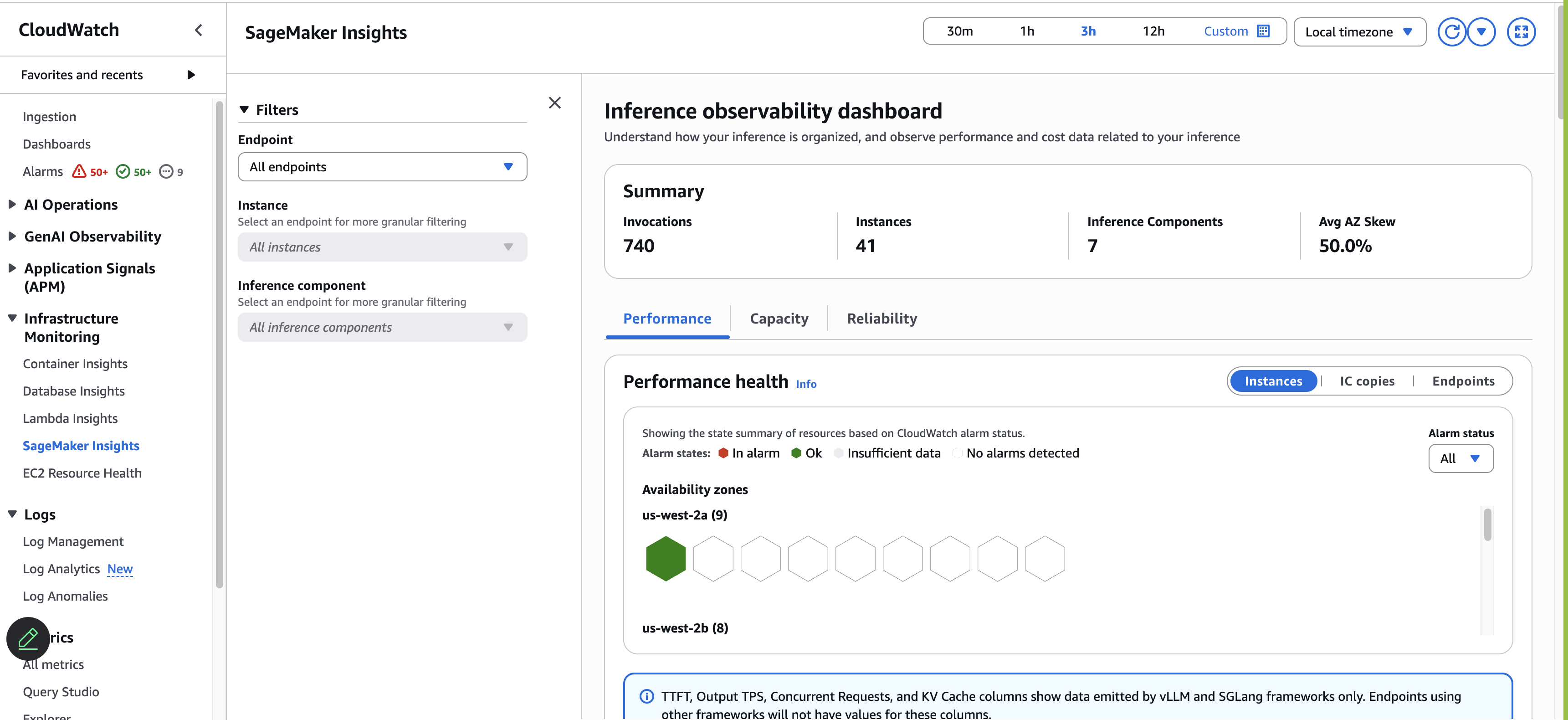This screenshot has height=720, width=1568.
Task: Switch view to IC copies
Action: click(1367, 381)
